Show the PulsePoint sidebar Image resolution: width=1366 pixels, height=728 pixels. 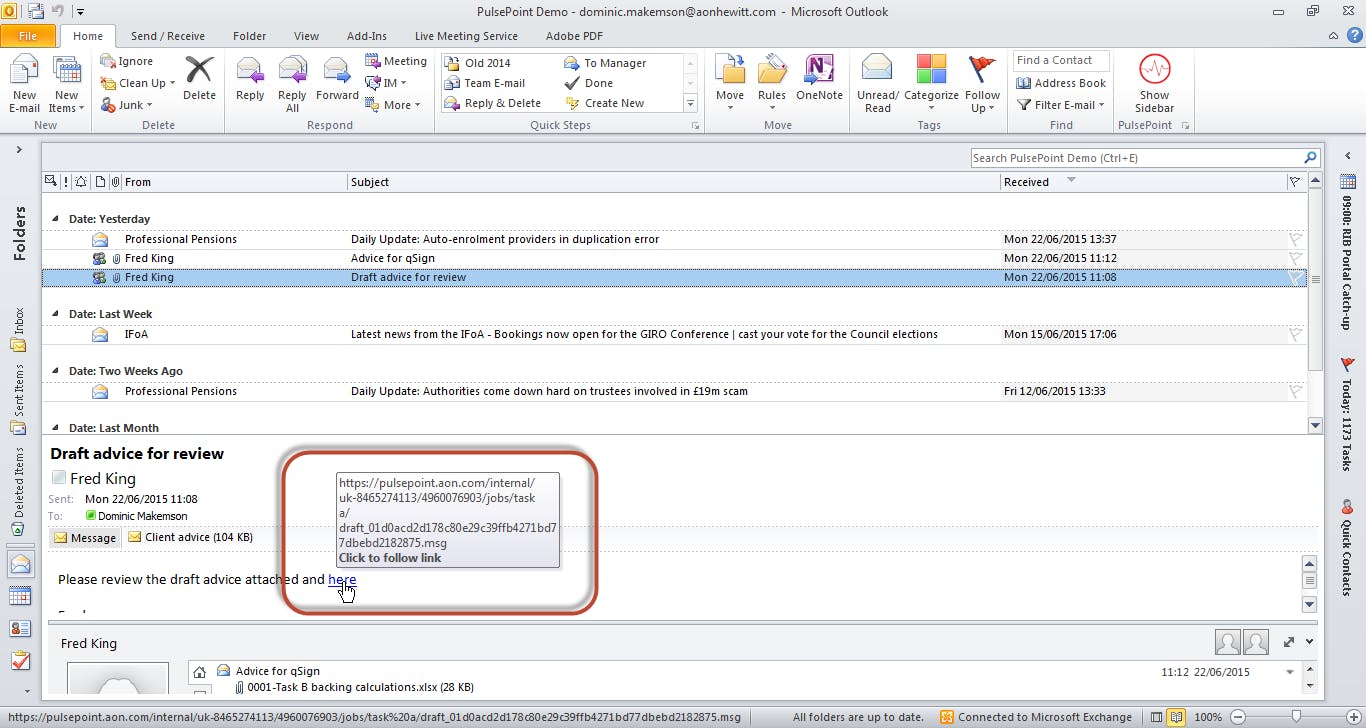click(1154, 85)
